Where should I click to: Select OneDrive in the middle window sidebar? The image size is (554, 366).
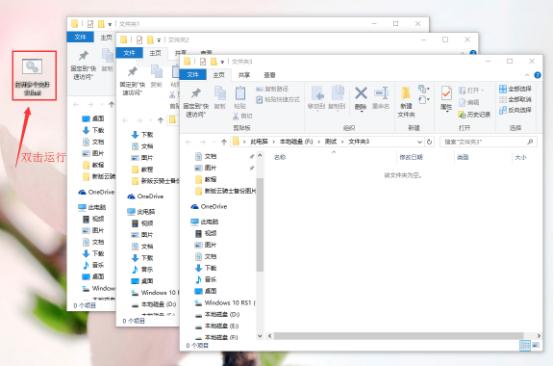tap(146, 196)
